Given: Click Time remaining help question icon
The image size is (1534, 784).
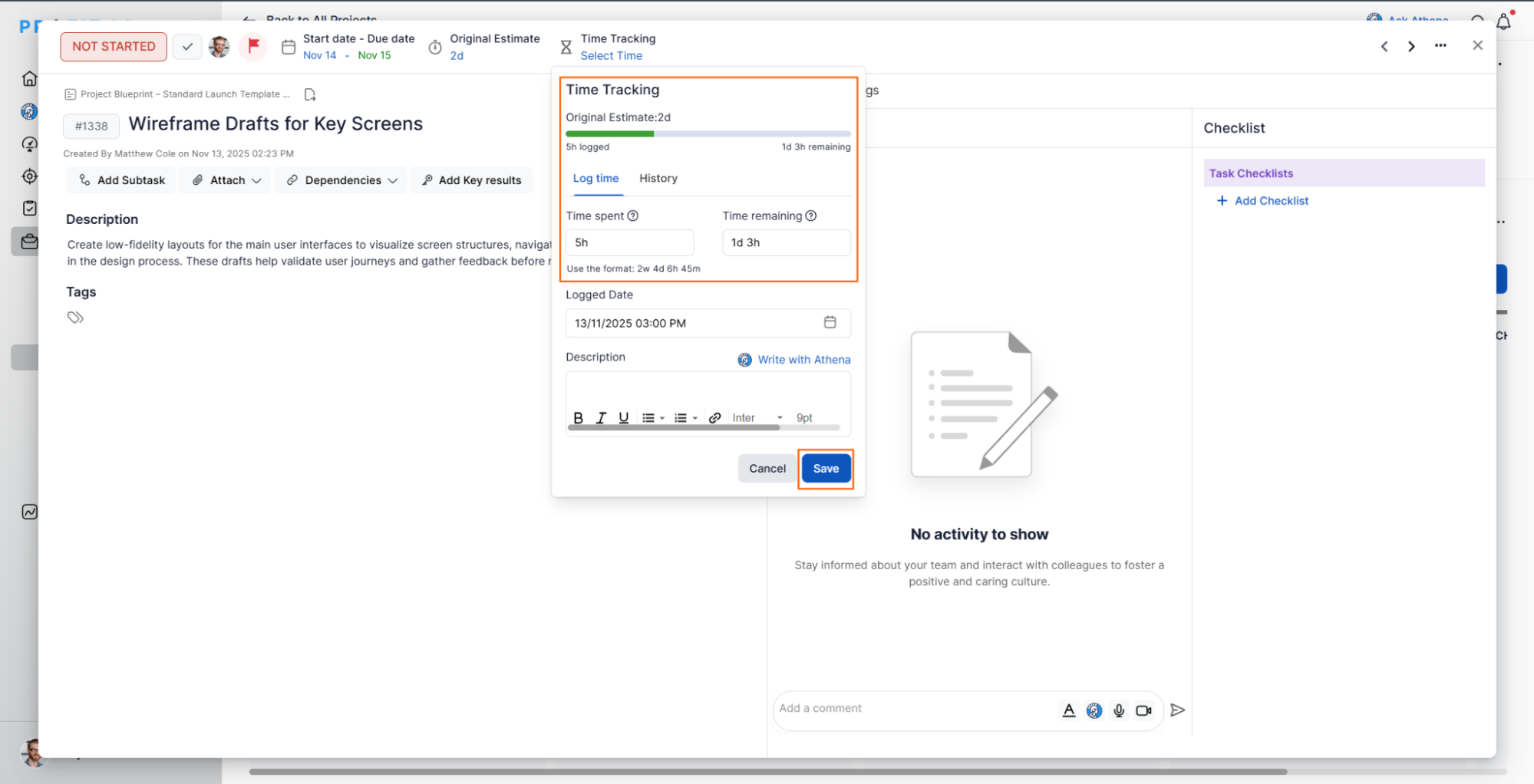Looking at the screenshot, I should point(811,216).
